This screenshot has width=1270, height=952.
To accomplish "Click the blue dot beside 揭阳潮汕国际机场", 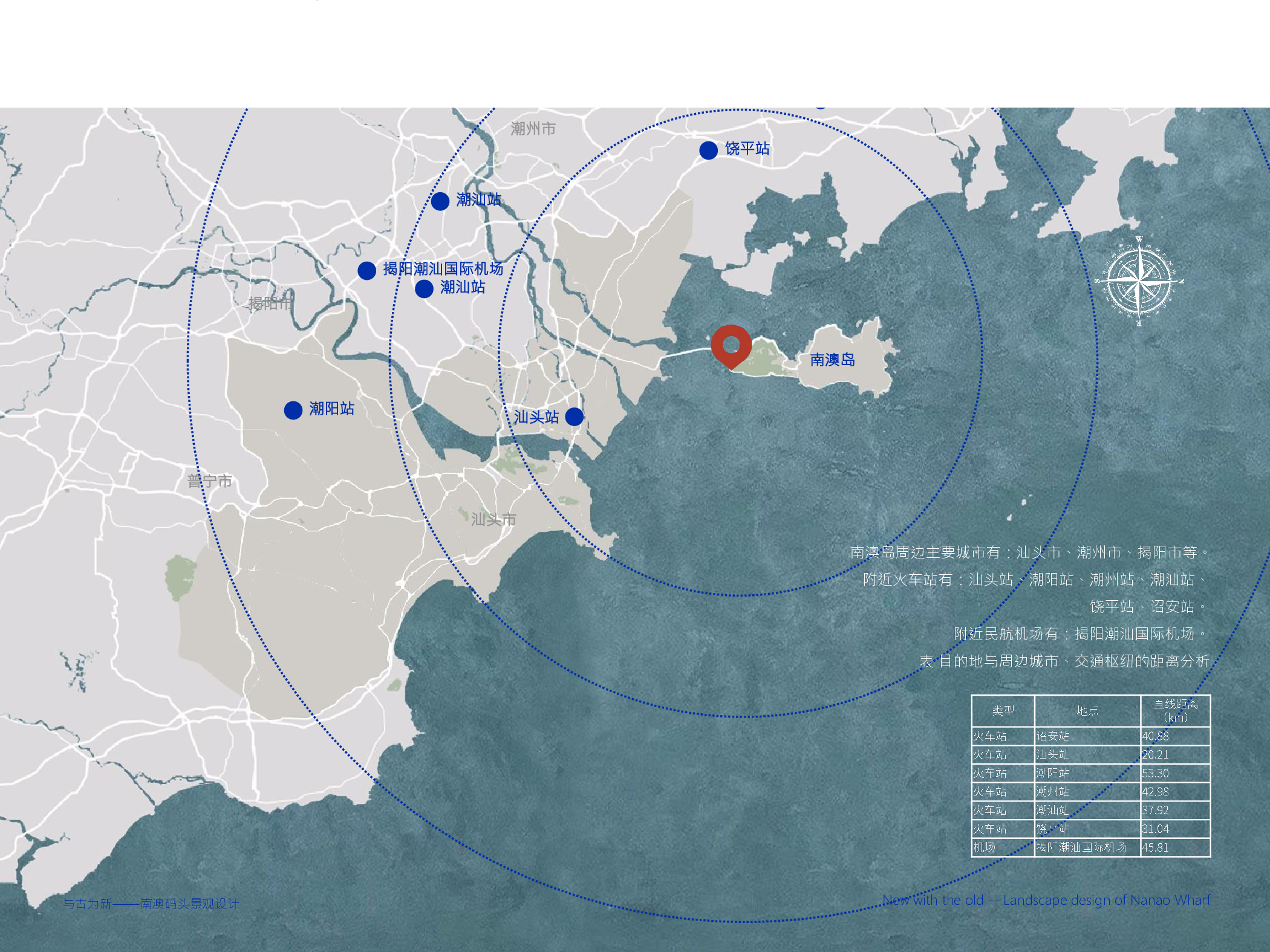I will click(366, 270).
